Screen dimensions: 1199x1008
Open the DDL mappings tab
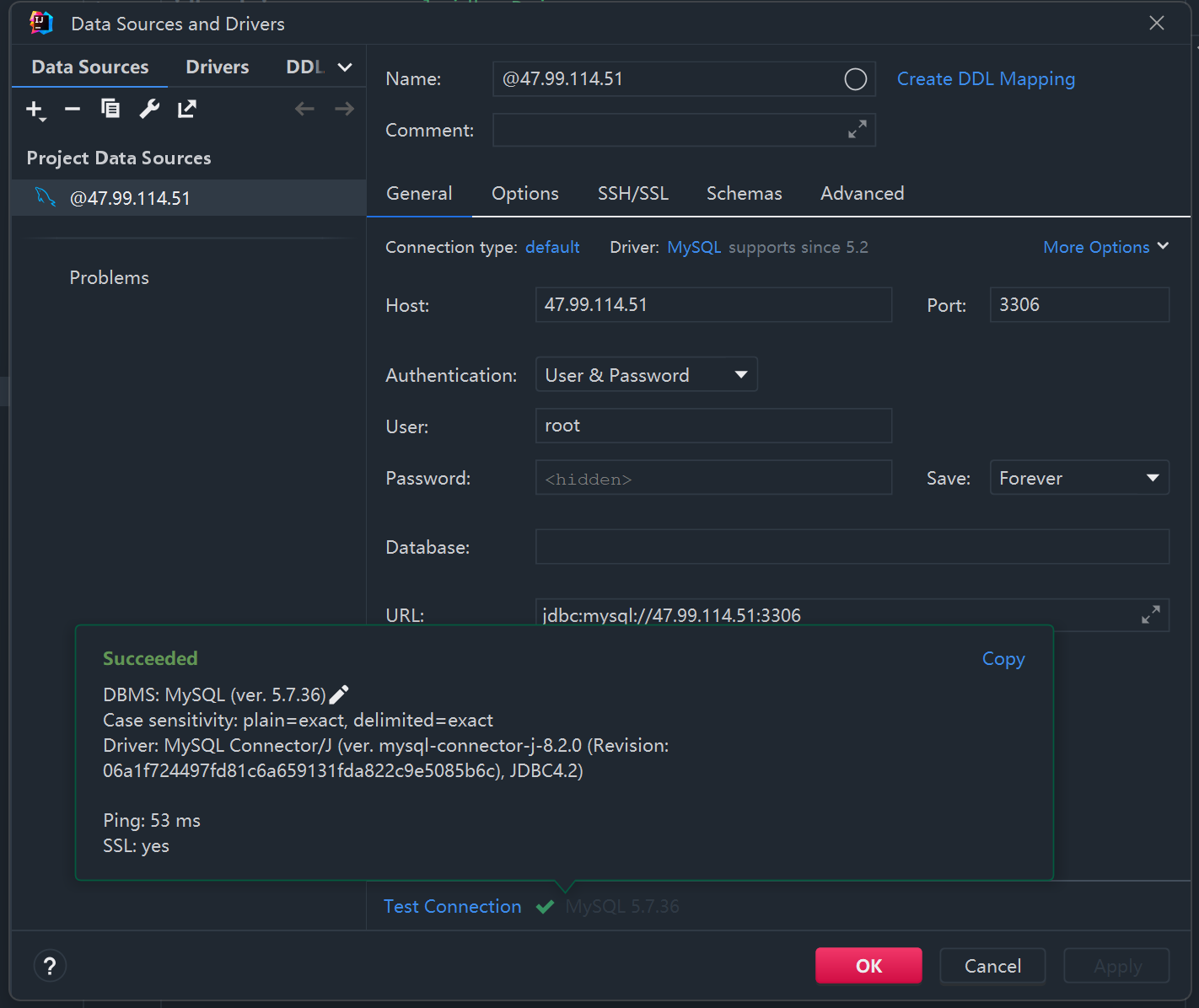[305, 67]
